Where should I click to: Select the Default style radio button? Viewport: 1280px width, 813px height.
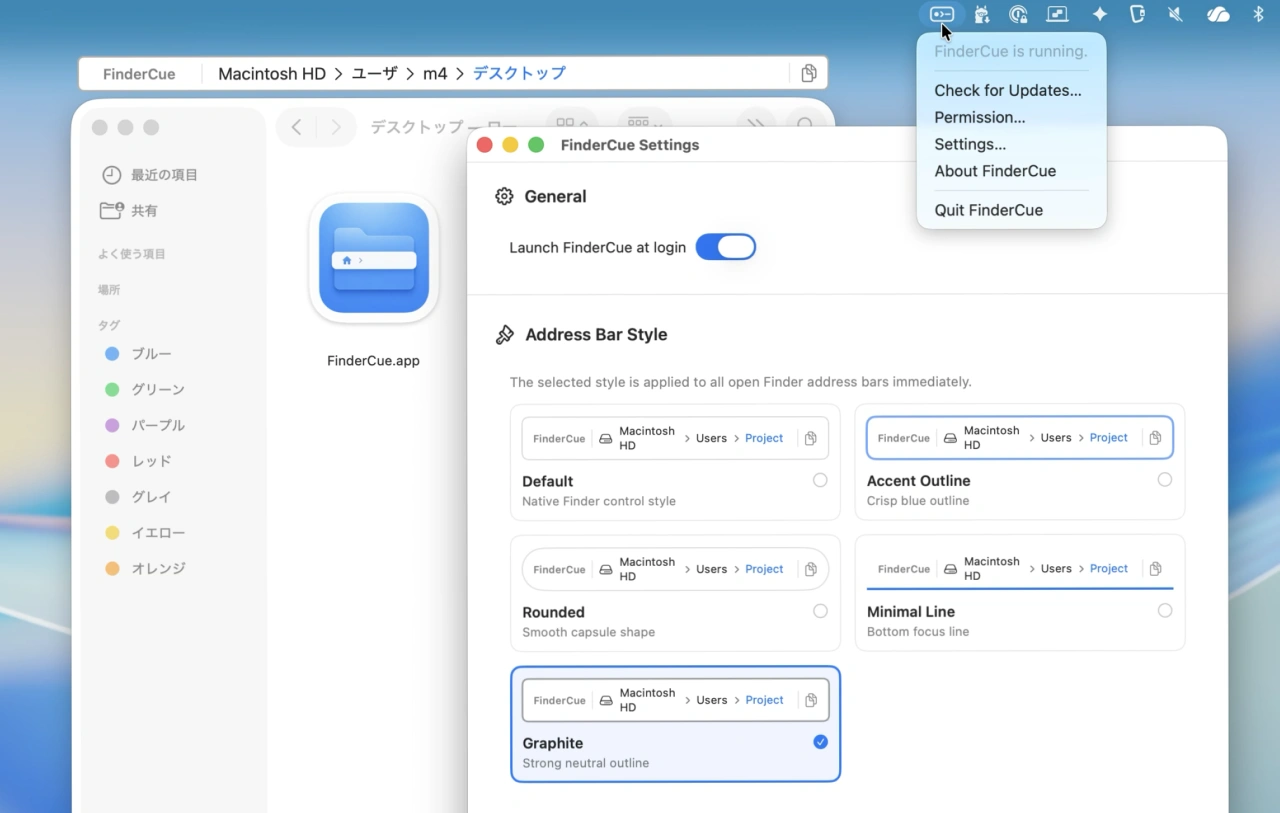click(820, 480)
